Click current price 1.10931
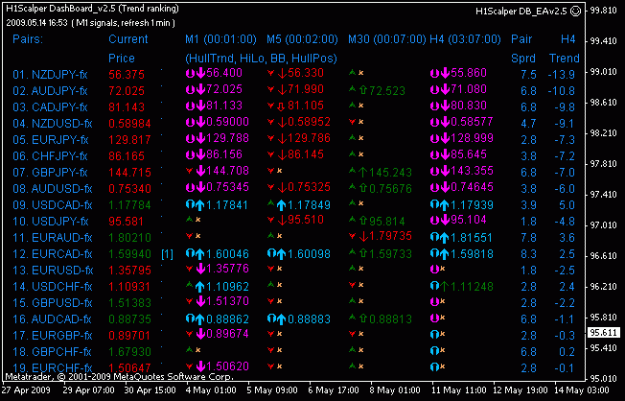625x401 pixels. 130,287
